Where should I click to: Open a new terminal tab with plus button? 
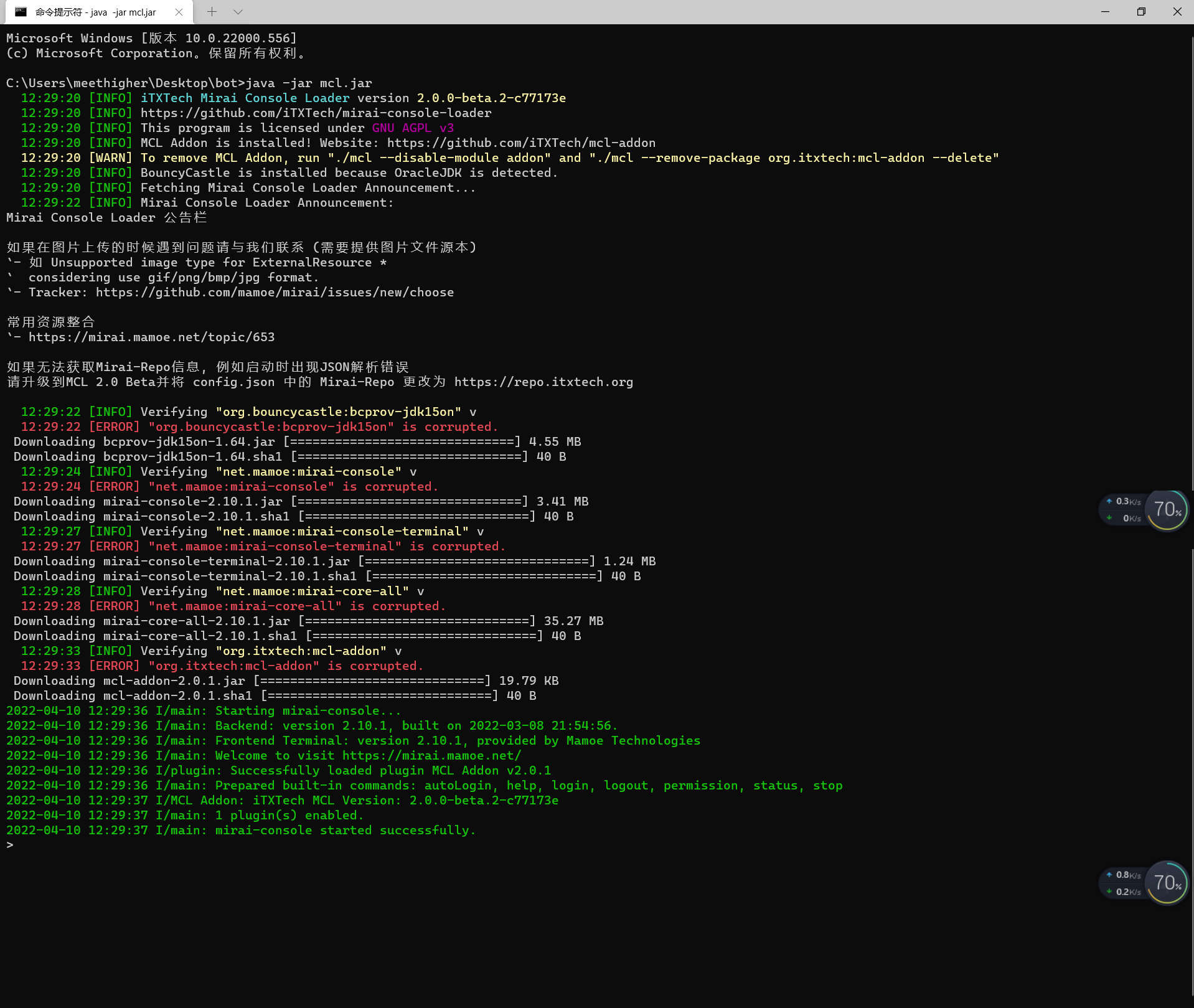[212, 12]
